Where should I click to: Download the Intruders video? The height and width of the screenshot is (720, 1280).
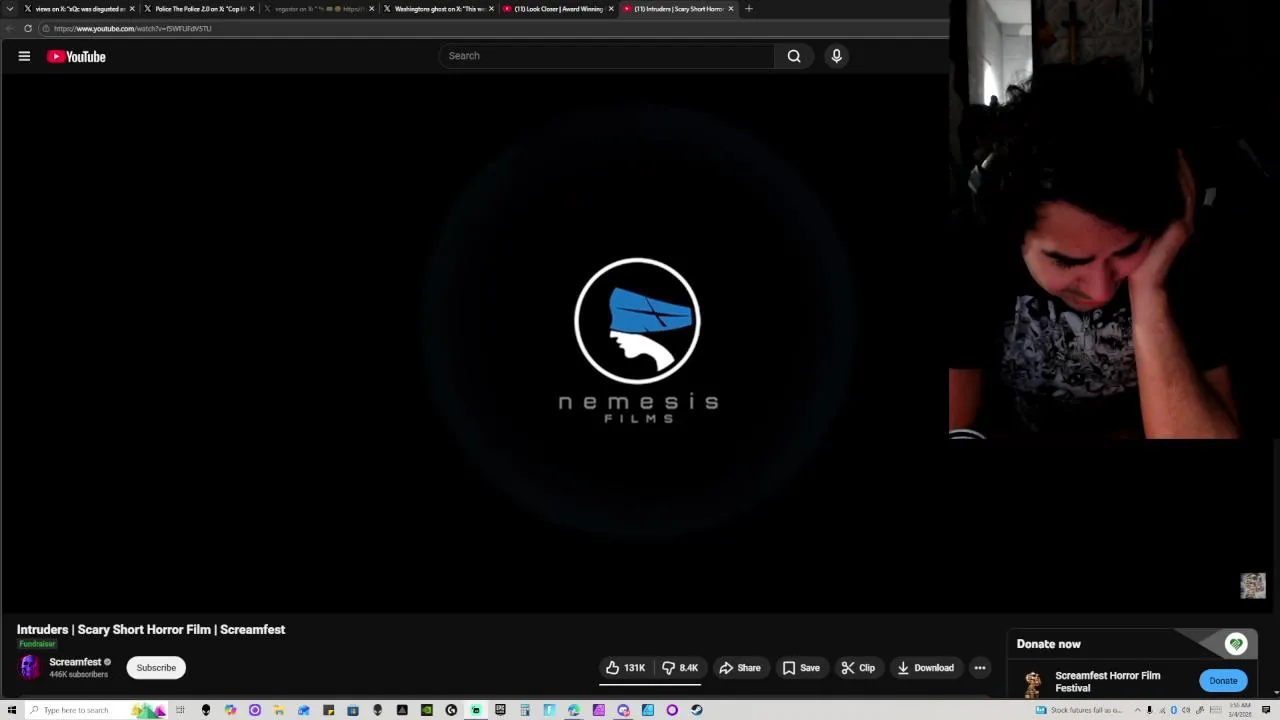(x=926, y=668)
